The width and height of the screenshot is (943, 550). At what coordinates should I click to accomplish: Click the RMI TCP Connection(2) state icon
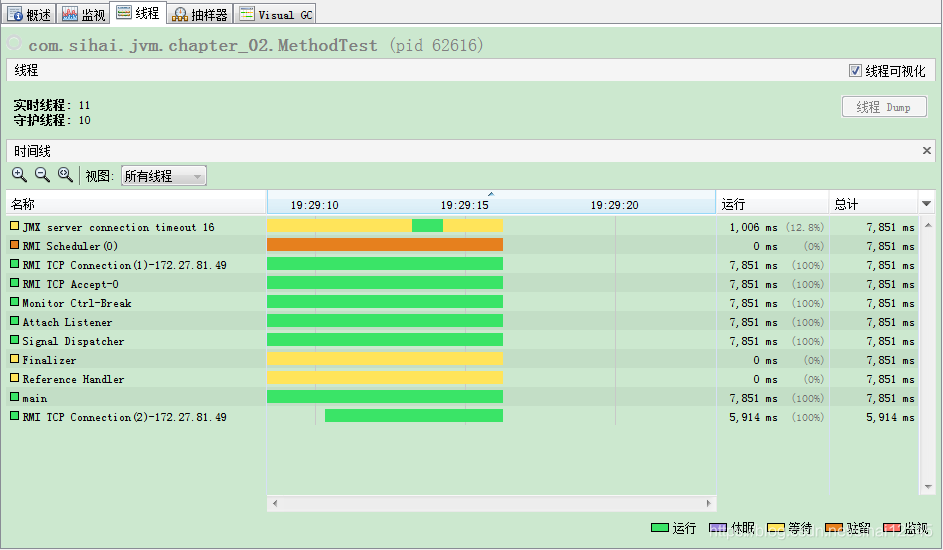click(14, 416)
